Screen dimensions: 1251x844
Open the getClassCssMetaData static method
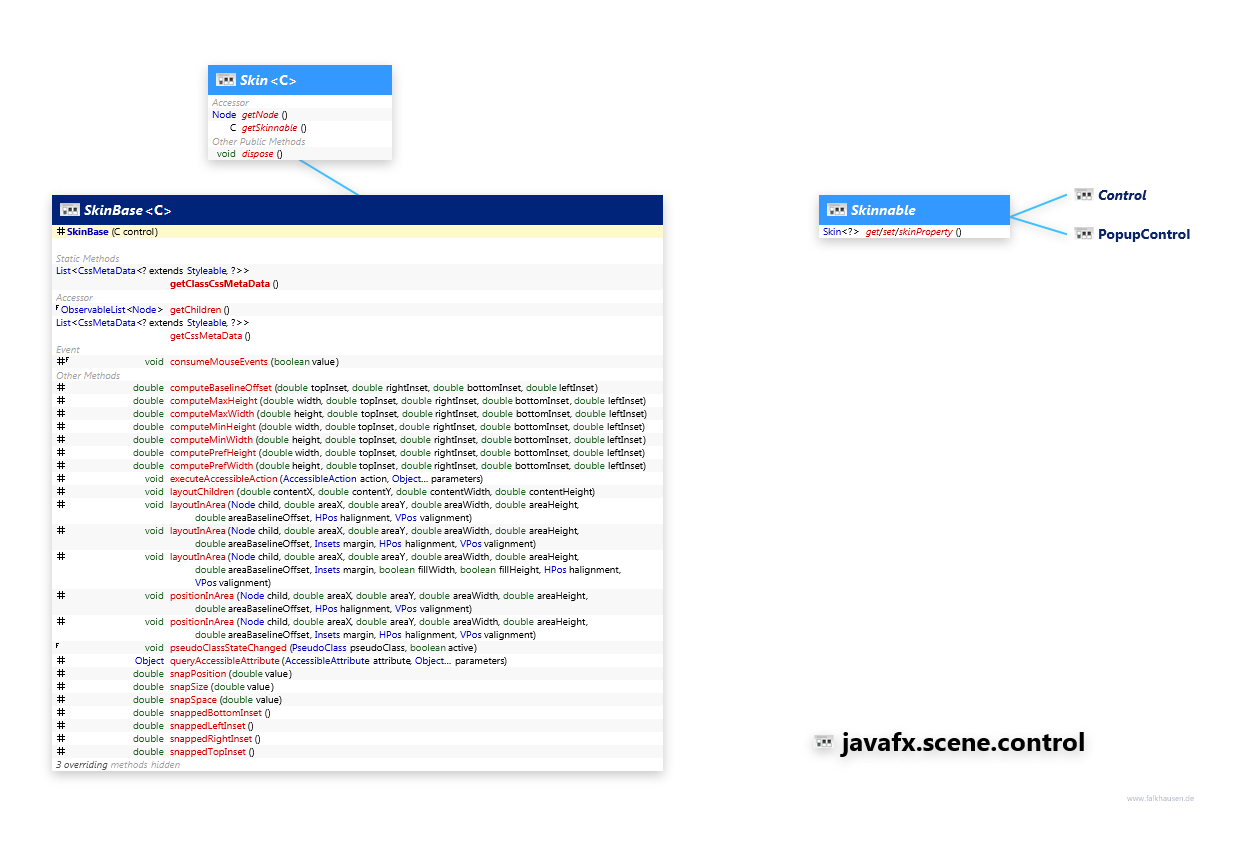coord(219,284)
